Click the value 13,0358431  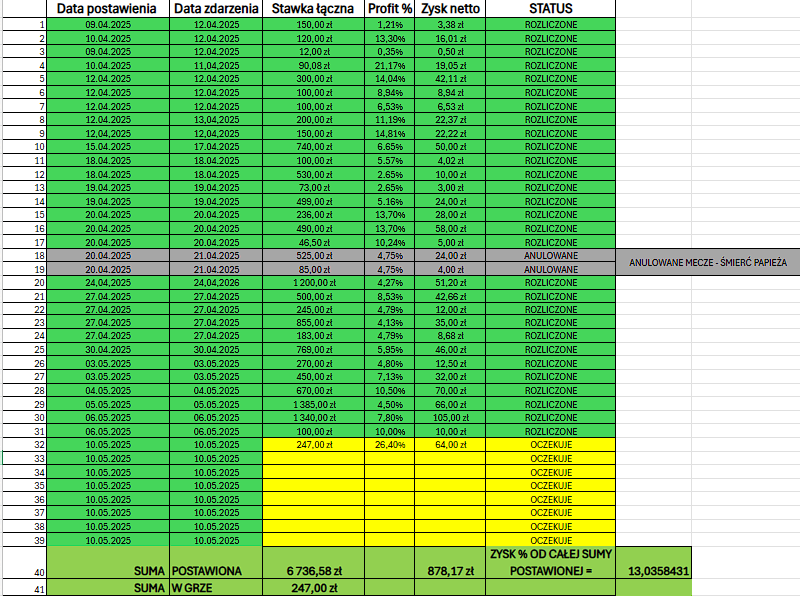(x=654, y=563)
